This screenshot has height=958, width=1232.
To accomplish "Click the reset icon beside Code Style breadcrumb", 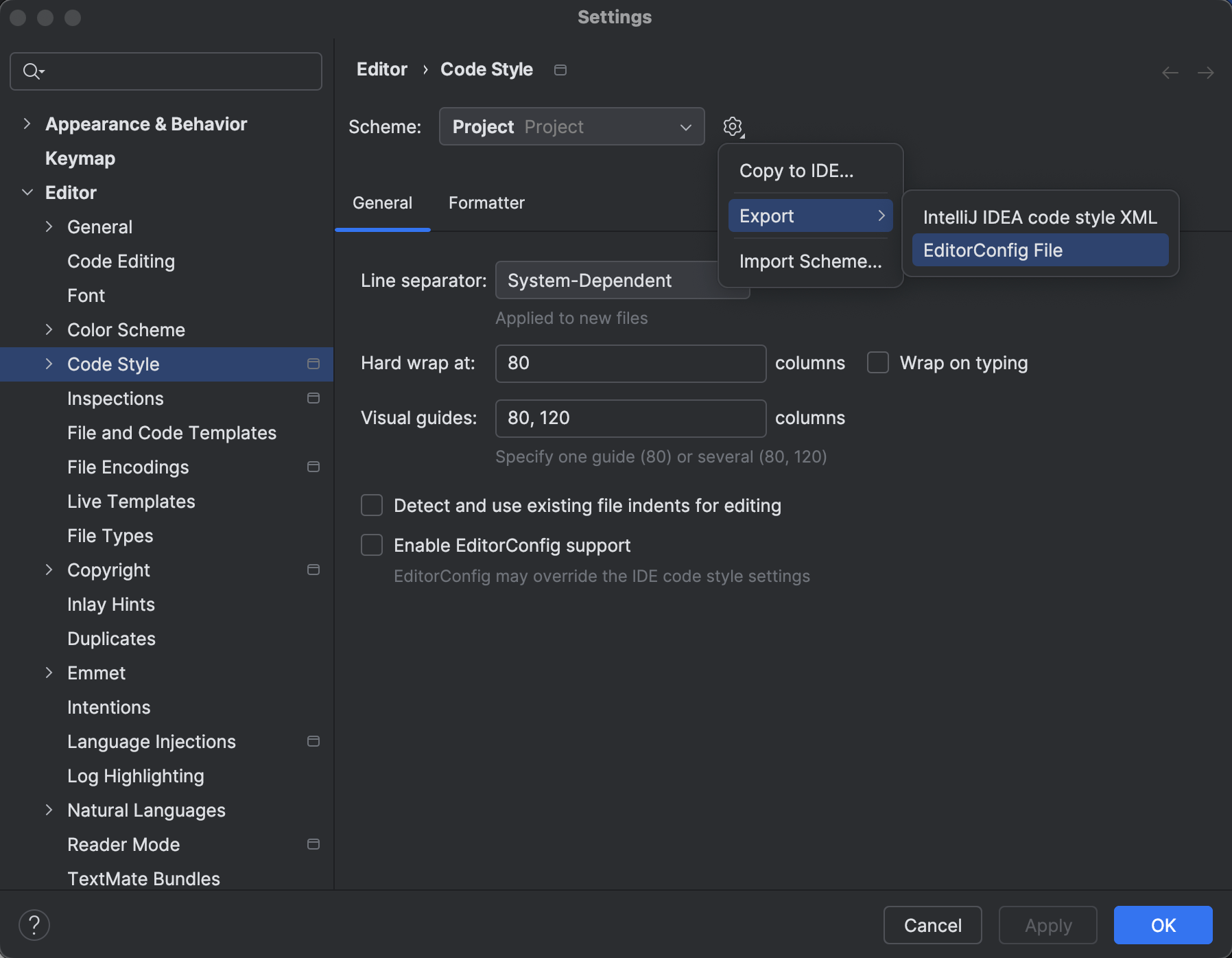I will (x=560, y=69).
